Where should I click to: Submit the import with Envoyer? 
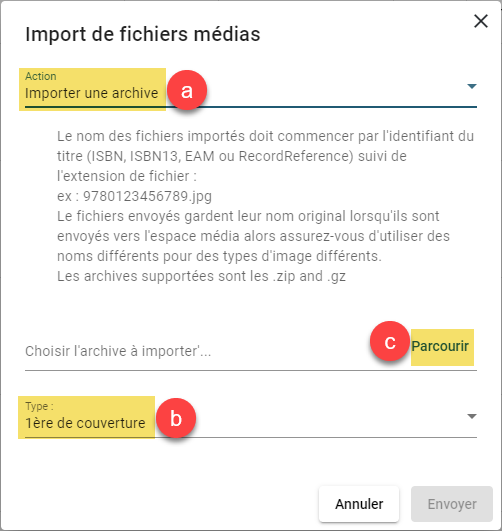pos(452,504)
